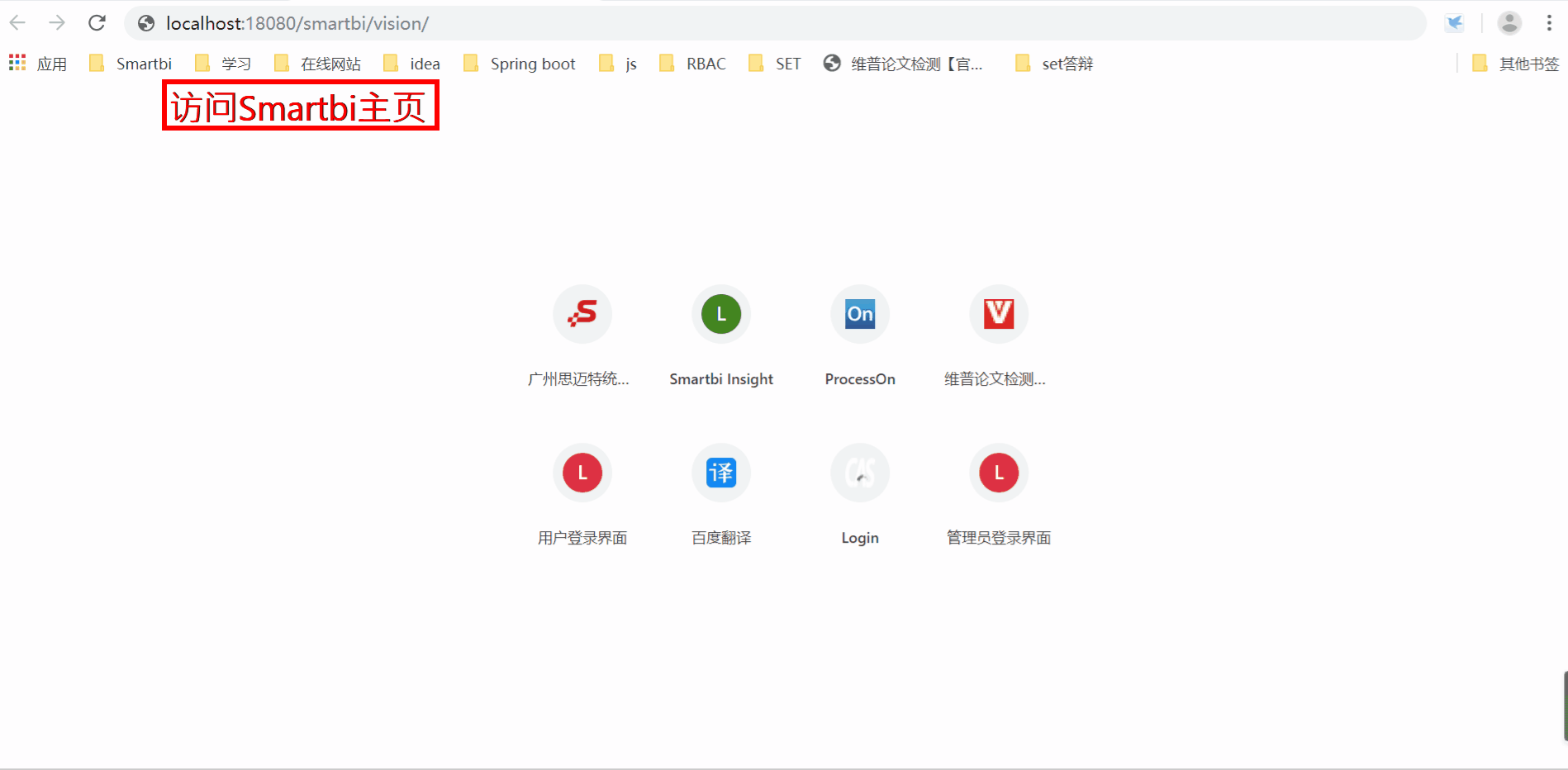This screenshot has width=1568, height=770.
Task: Open the set答辩 bookmark folder
Action: (1053, 64)
